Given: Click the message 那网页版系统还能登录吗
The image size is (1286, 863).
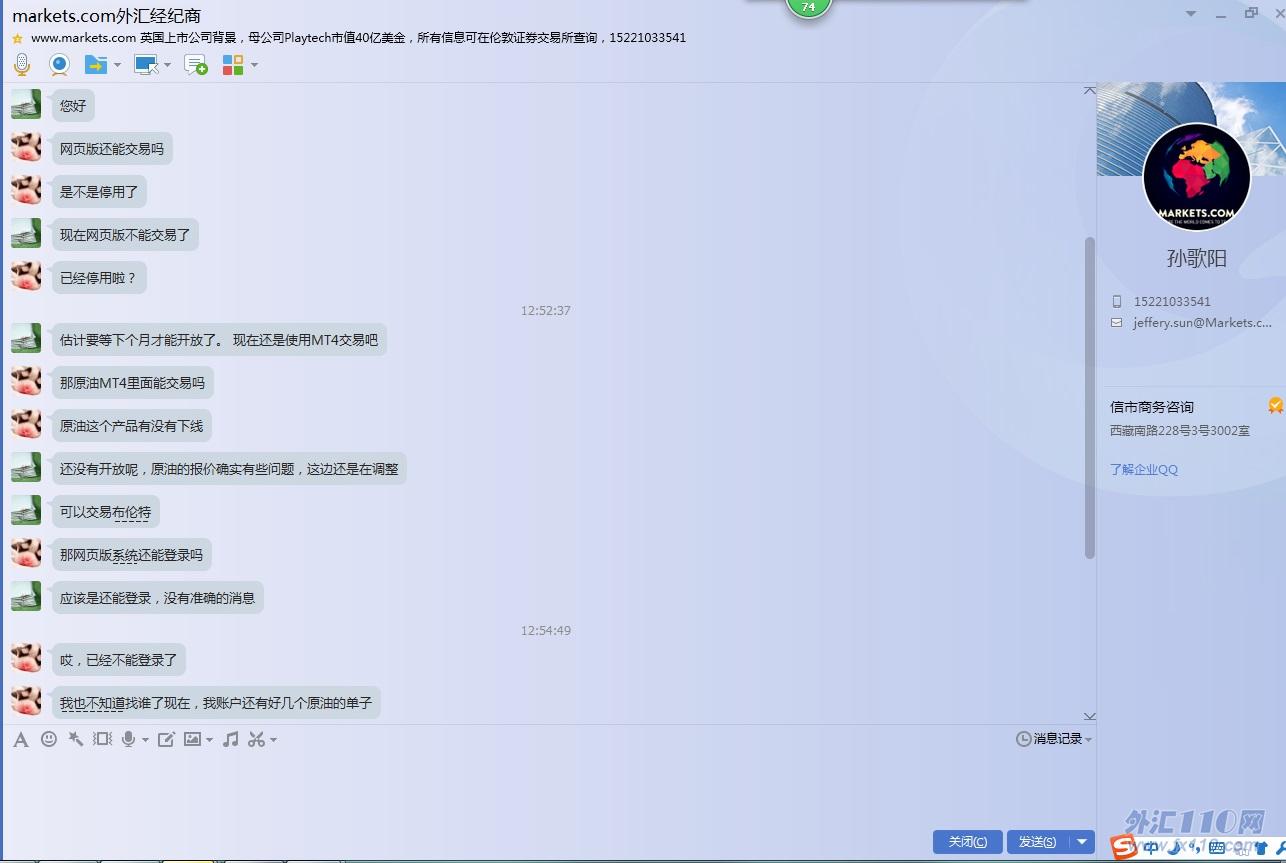Looking at the screenshot, I should pyautogui.click(x=131, y=555).
